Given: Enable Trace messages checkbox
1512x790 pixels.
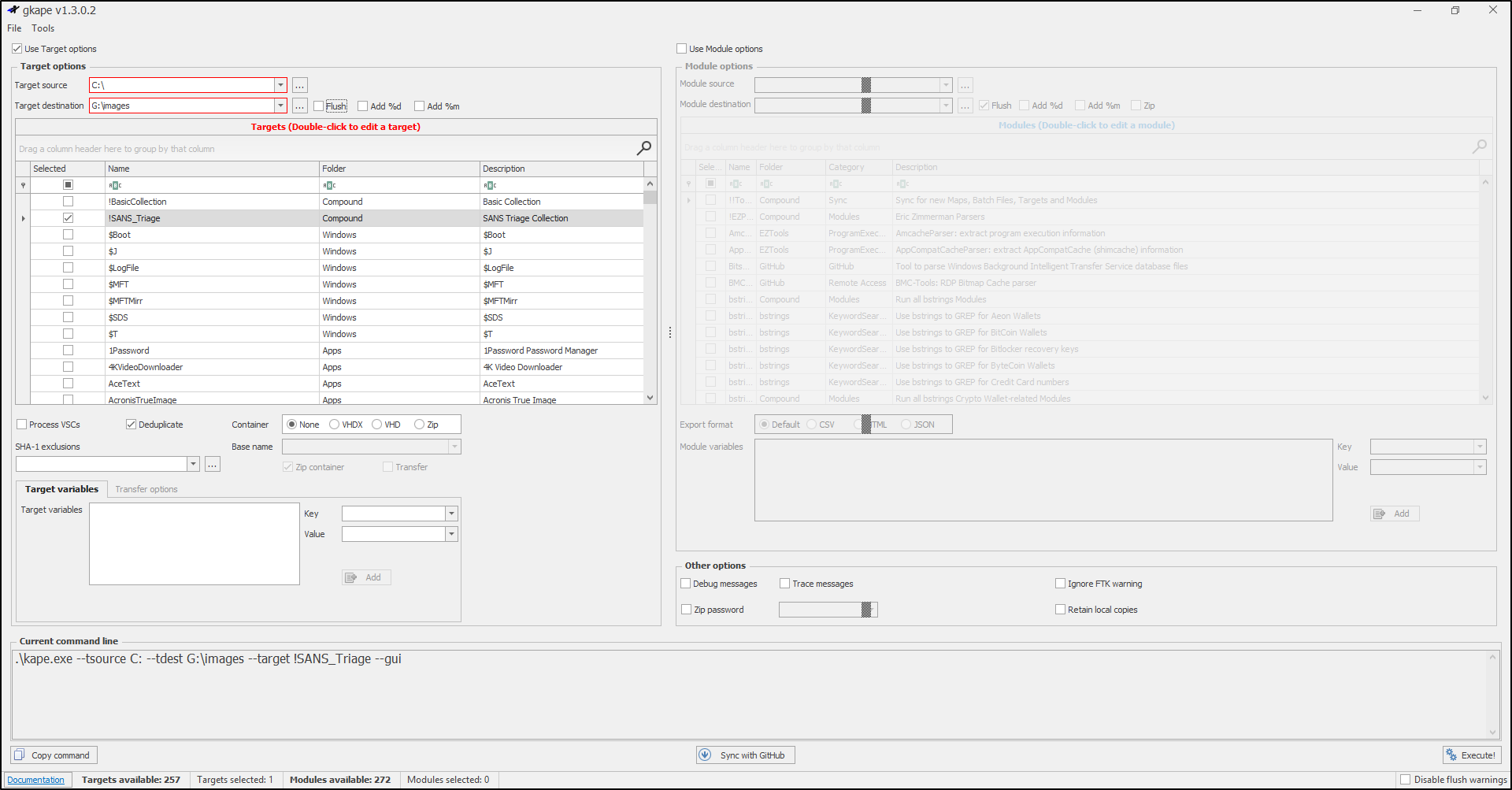Looking at the screenshot, I should click(784, 584).
